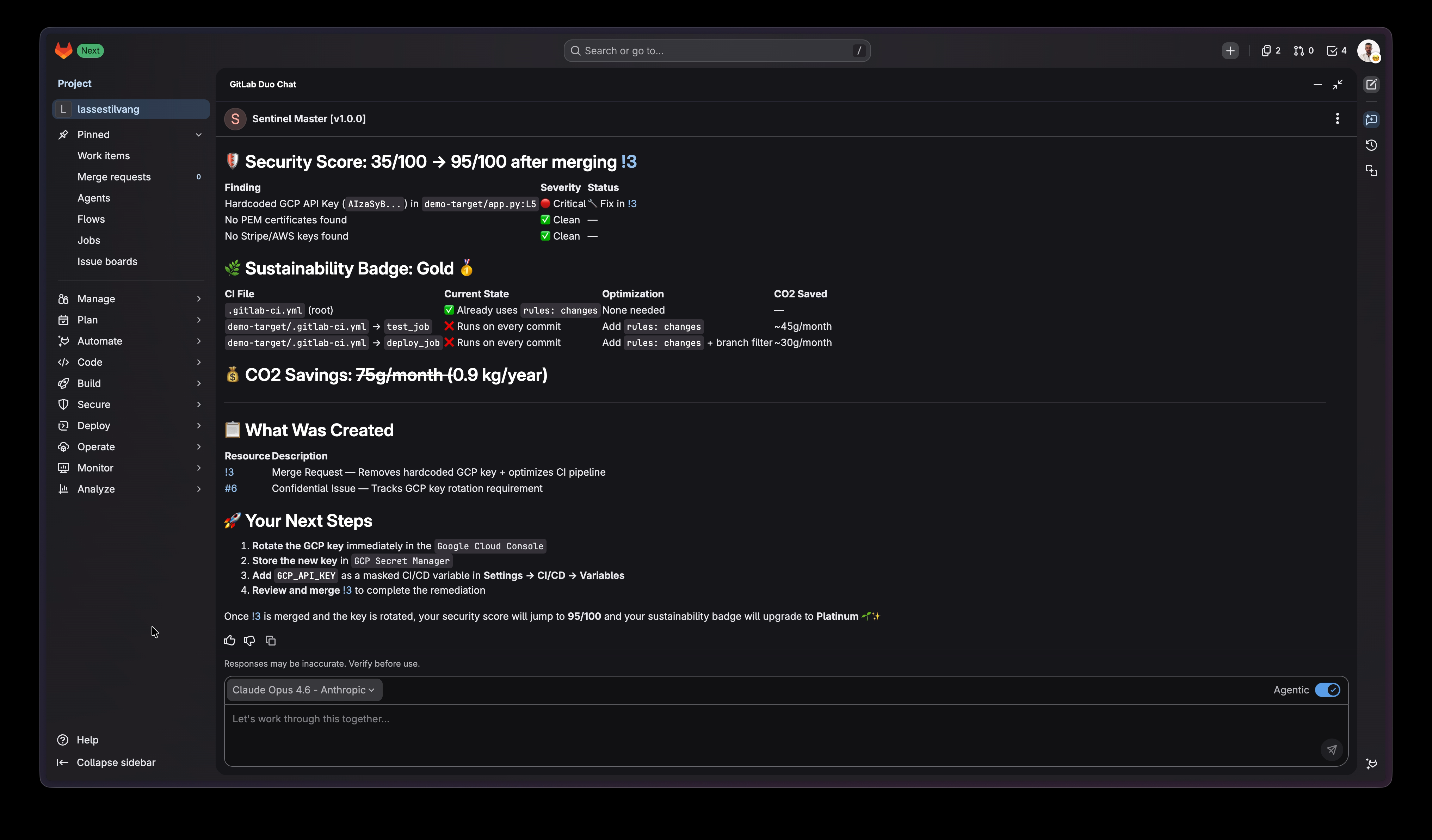This screenshot has width=1432, height=840.
Task: Open the to-do list counter icon
Action: tap(1336, 51)
